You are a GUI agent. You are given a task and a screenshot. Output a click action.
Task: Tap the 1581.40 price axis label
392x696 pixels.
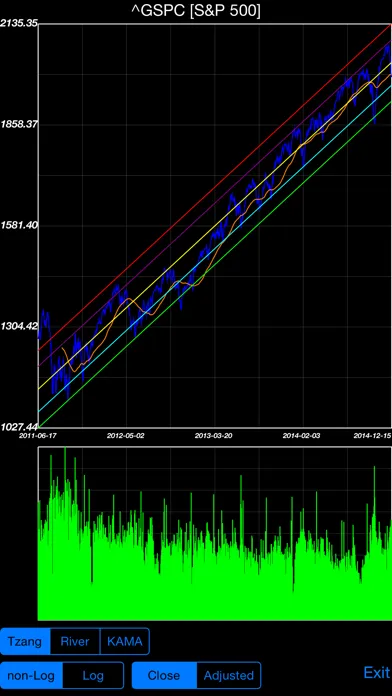click(x=19, y=225)
